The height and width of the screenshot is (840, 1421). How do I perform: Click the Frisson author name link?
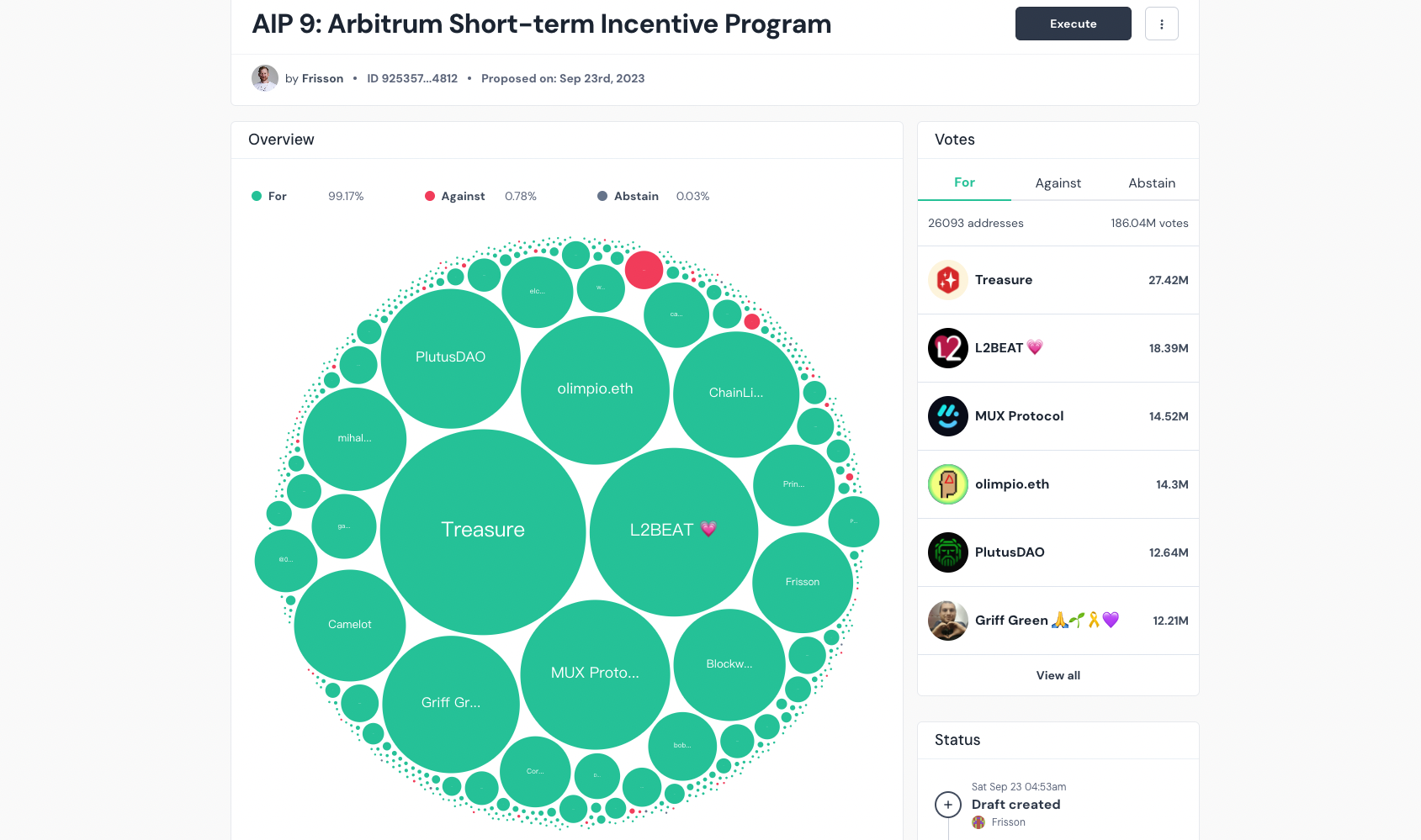[322, 78]
